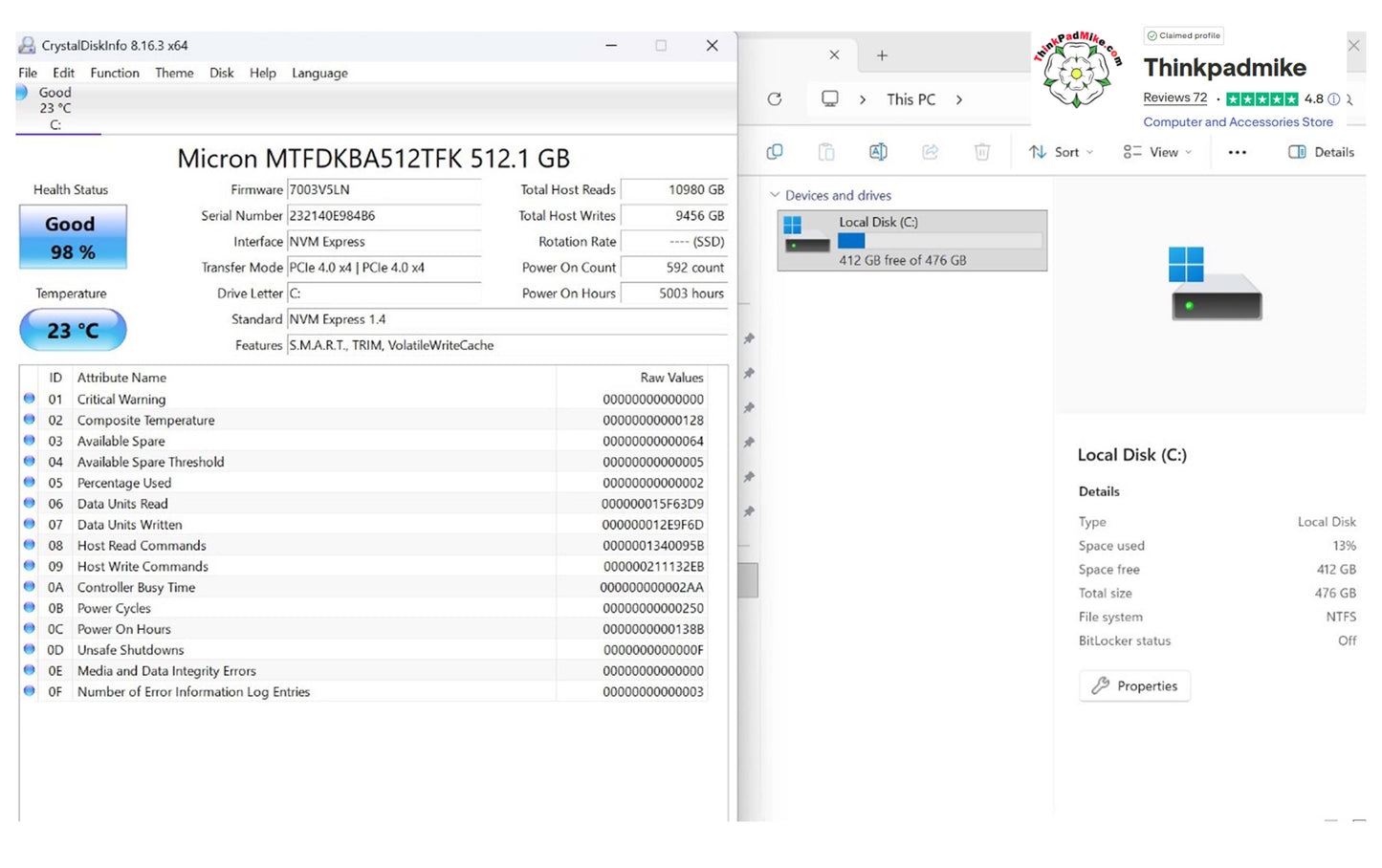Click the Rename icon in Explorer toolbar

click(x=878, y=152)
